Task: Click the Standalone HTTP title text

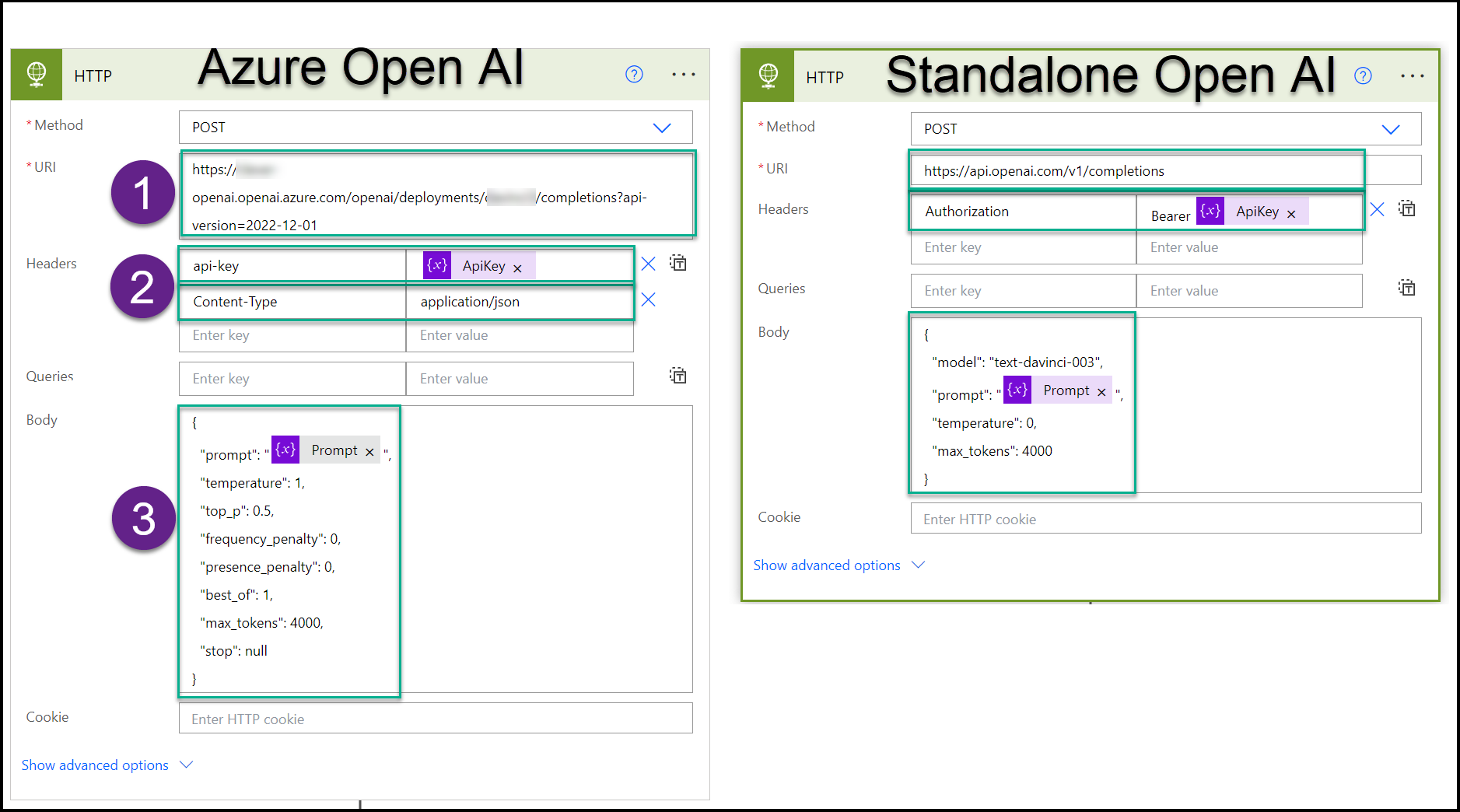Action: pos(825,77)
